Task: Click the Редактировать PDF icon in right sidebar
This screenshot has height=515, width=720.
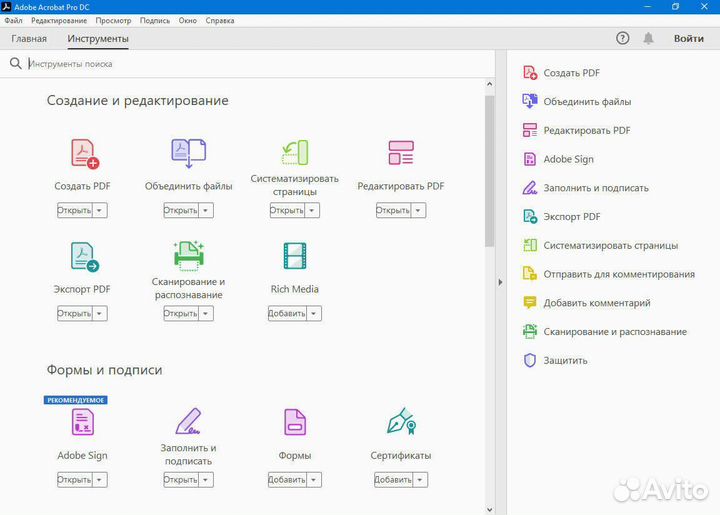Action: click(530, 130)
